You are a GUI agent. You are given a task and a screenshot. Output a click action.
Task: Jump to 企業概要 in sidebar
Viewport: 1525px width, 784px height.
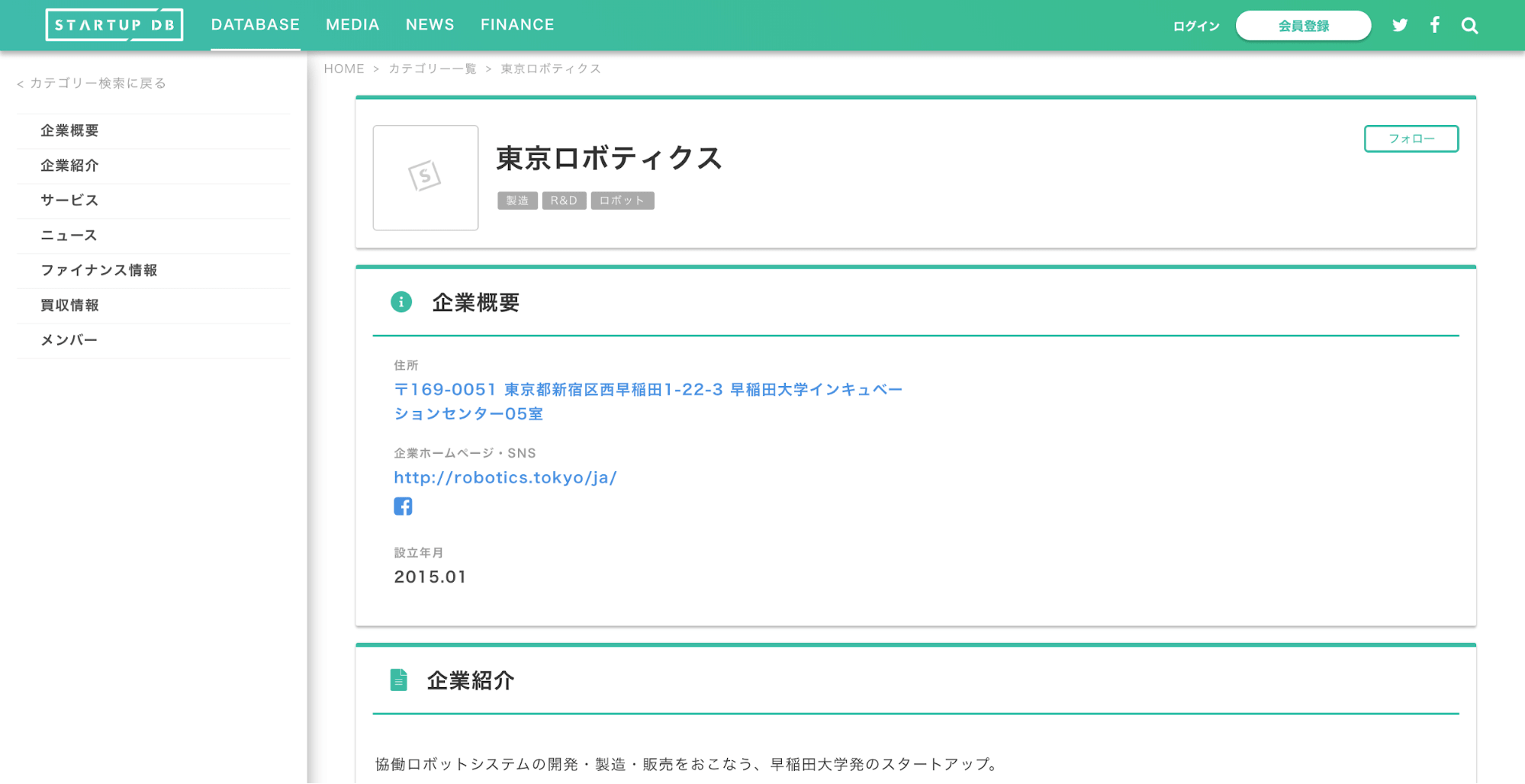coord(153,131)
